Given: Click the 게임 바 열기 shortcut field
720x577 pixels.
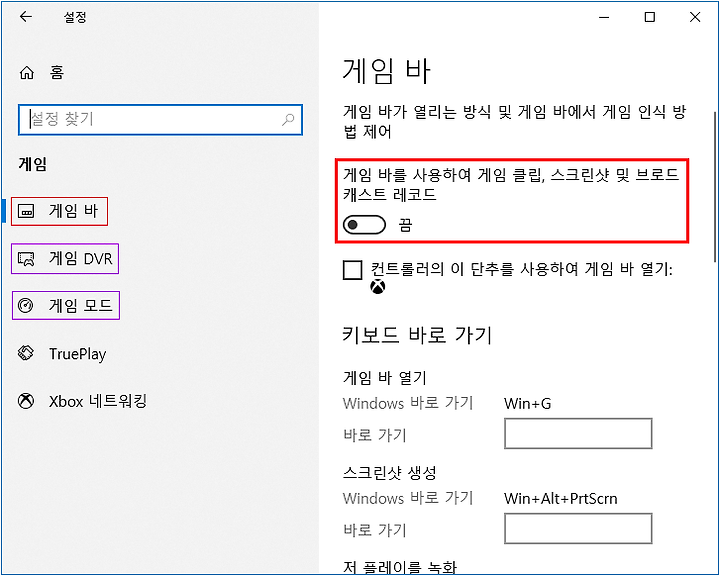Looking at the screenshot, I should (578, 433).
